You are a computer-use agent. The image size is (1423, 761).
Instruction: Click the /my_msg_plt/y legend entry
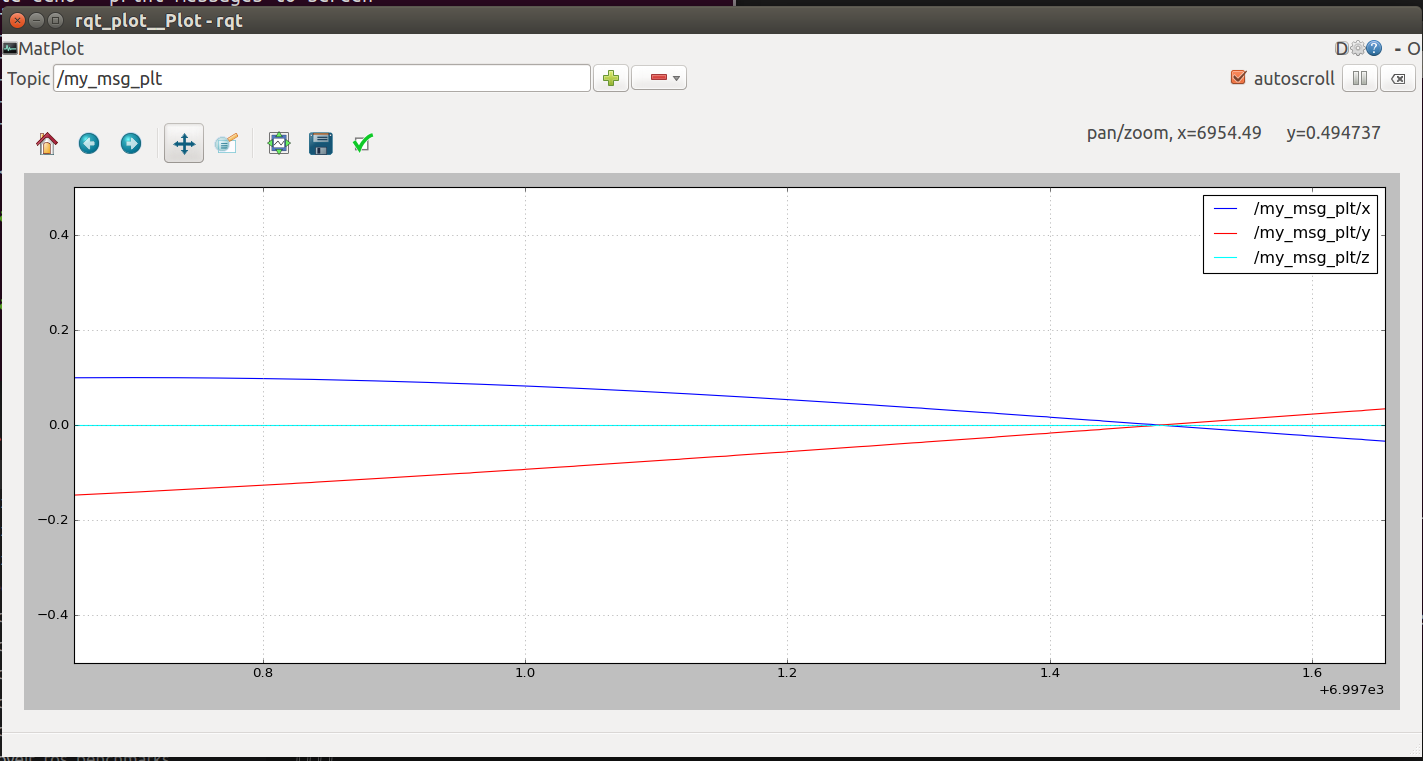coord(1313,232)
